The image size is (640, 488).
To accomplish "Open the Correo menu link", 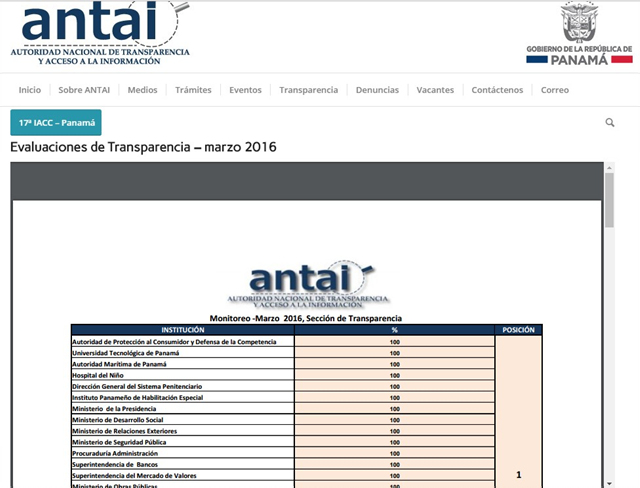I will click(x=555, y=90).
